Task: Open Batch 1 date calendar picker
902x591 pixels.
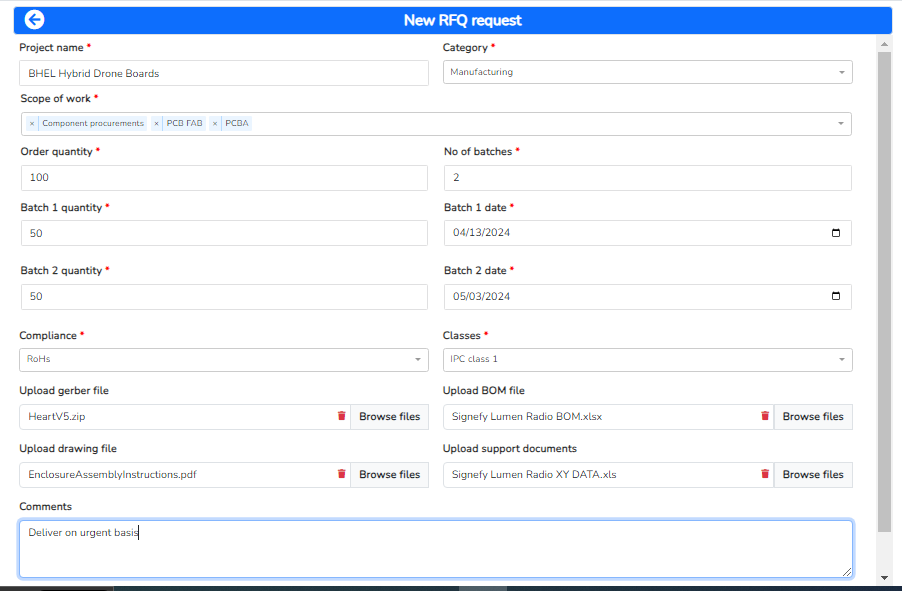Action: (x=836, y=233)
